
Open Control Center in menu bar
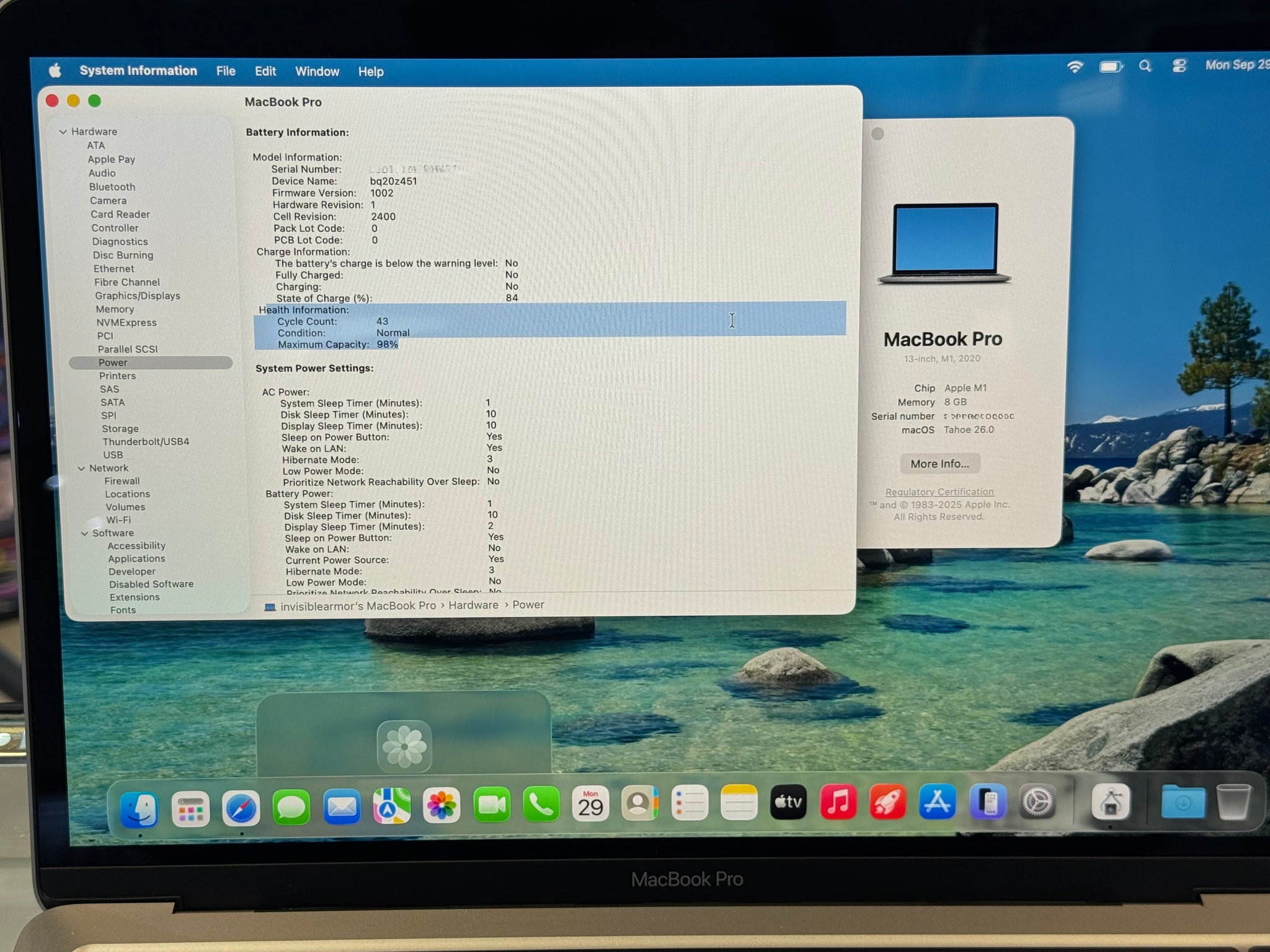pos(1179,66)
